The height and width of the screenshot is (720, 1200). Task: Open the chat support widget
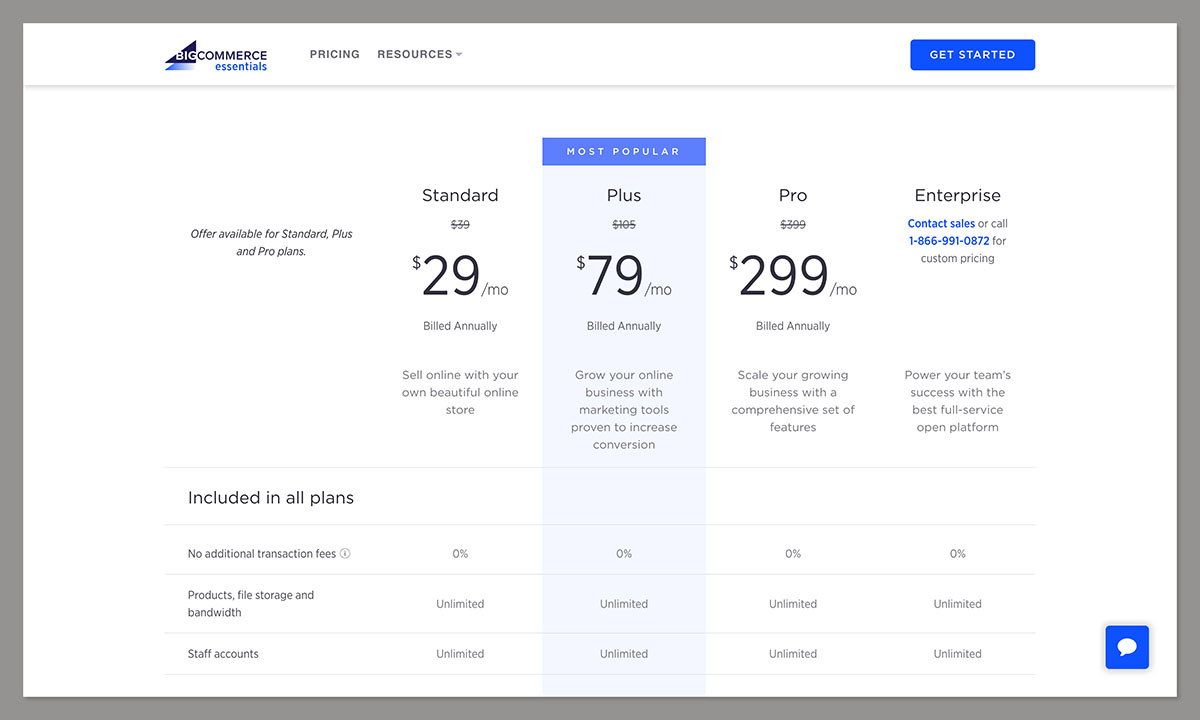click(x=1127, y=647)
